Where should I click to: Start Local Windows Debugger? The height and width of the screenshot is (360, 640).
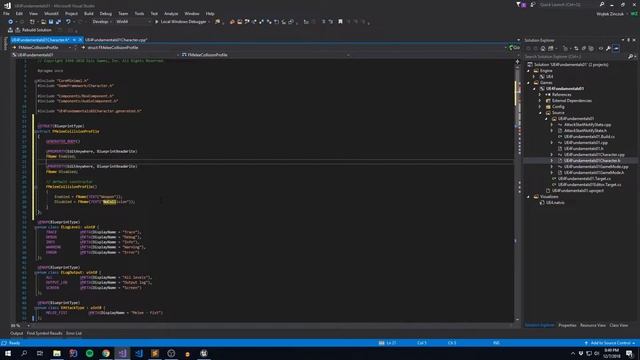(x=180, y=22)
